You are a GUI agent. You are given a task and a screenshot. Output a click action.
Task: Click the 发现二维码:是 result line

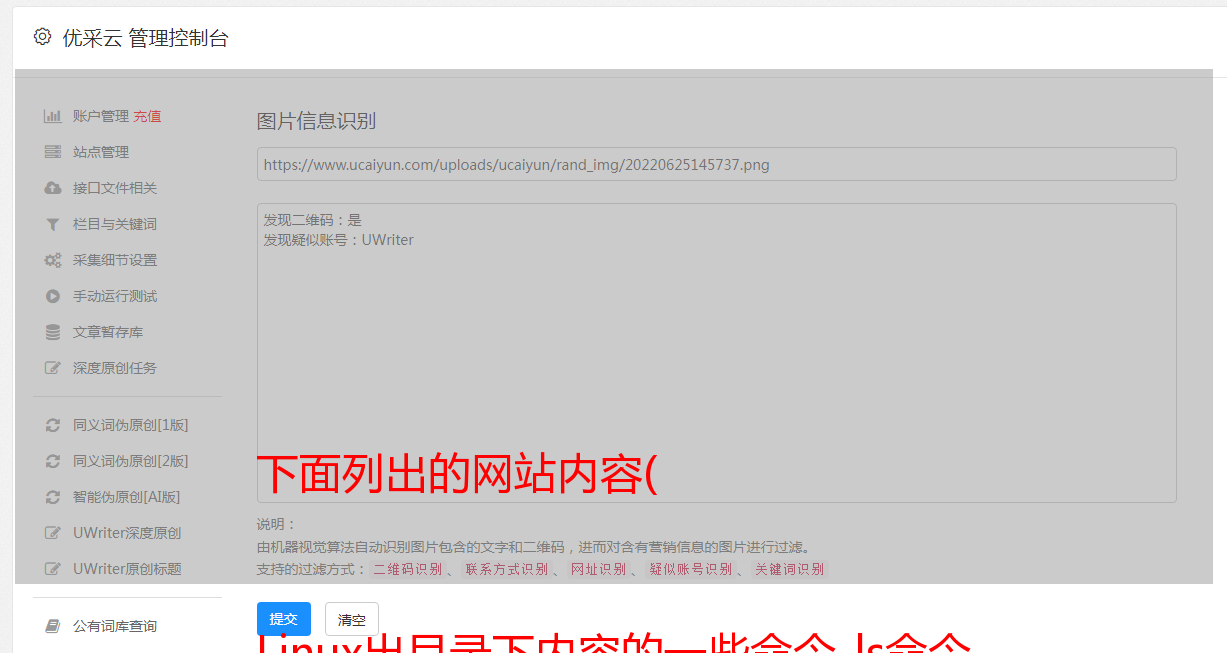(313, 220)
